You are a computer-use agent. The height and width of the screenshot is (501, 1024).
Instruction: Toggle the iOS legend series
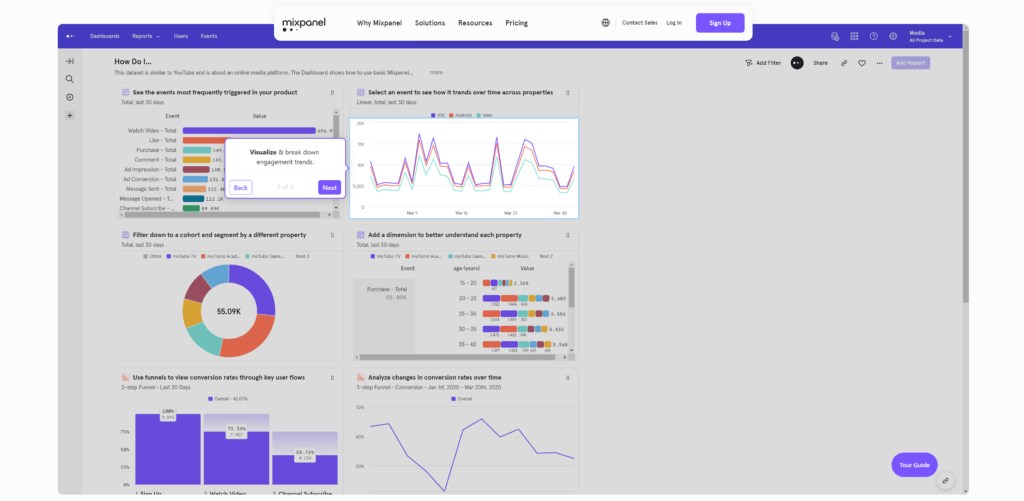click(x=438, y=115)
